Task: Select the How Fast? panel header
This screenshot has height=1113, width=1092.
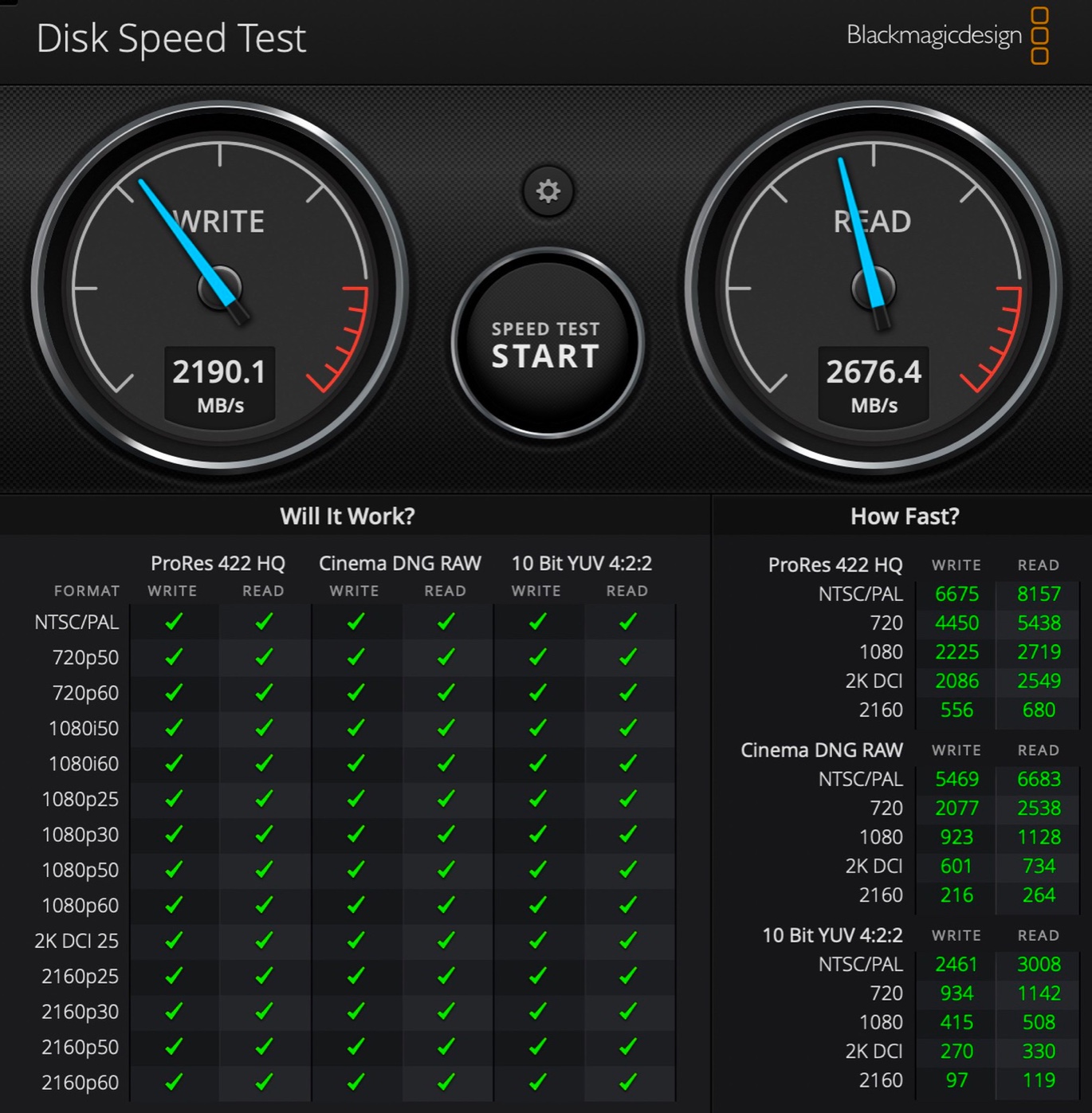Action: [905, 516]
